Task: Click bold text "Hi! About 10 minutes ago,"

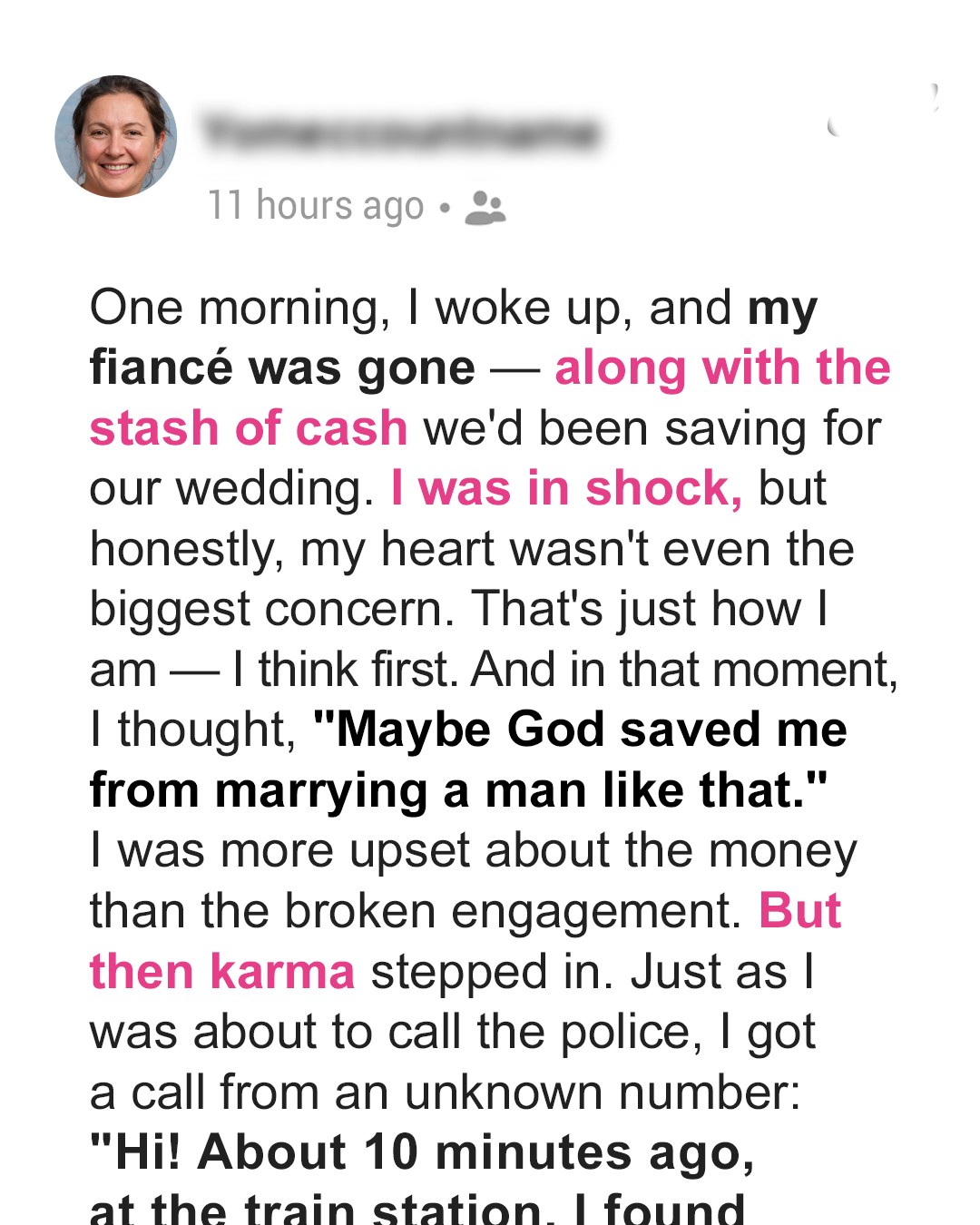Action: [x=422, y=1152]
